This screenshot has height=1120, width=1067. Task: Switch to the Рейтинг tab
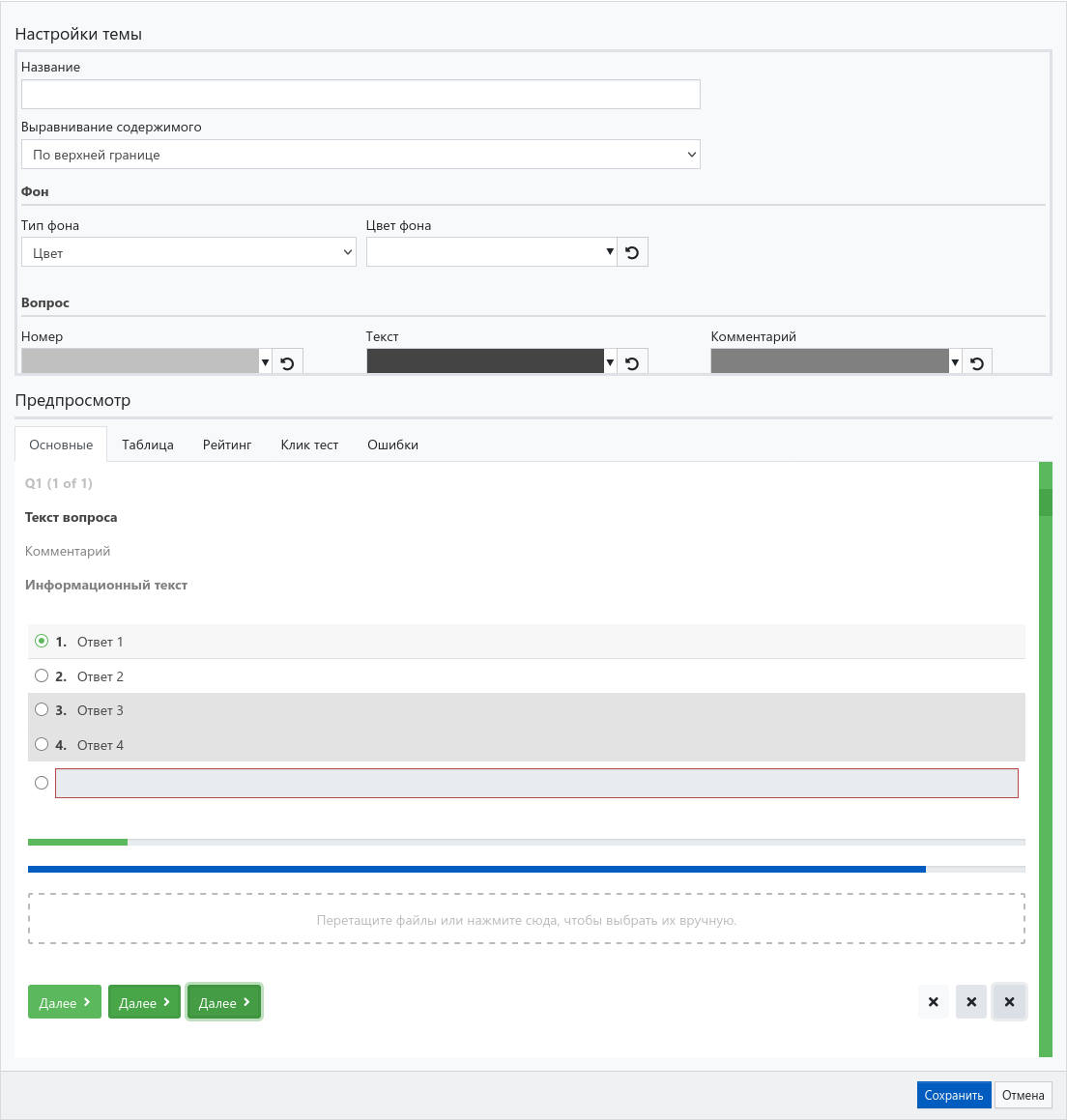227,445
